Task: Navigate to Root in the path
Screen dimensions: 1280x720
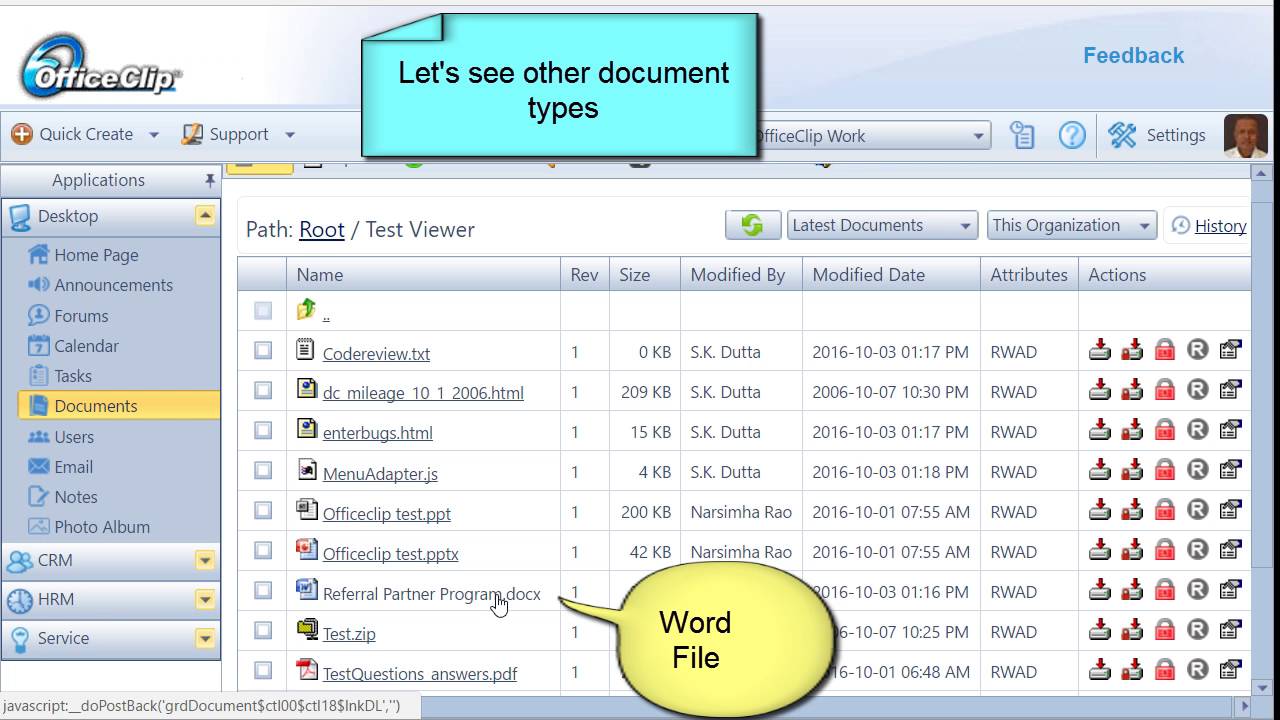Action: pyautogui.click(x=322, y=229)
